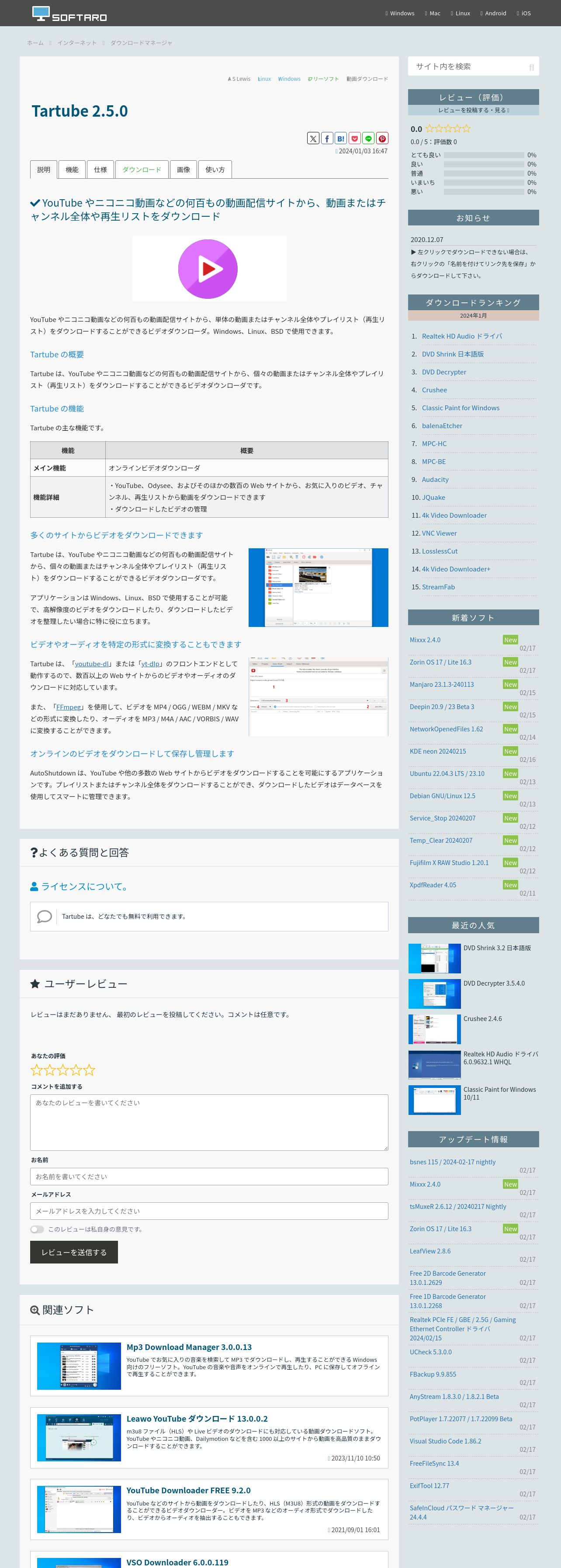Click the メールアドレス input field
This screenshot has height=1568, width=561.
coord(209,1211)
